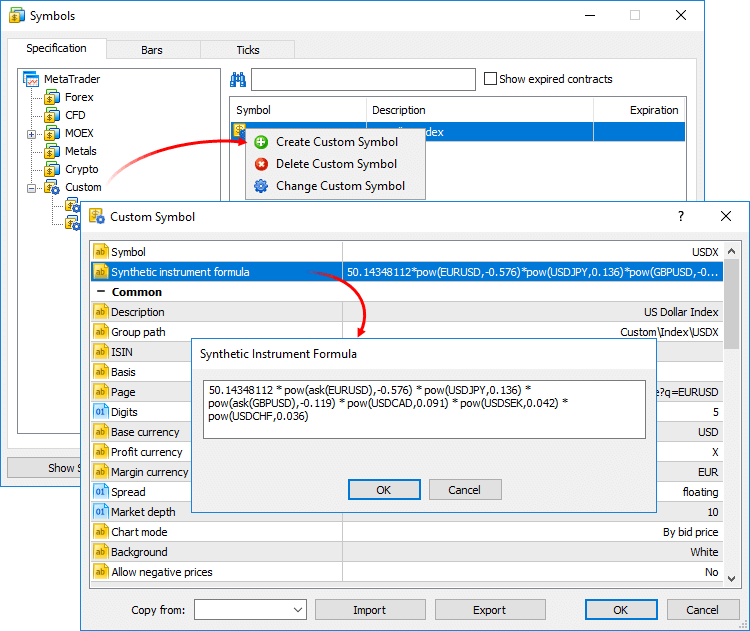Choose Delete Custom Symbol from context menu

click(x=335, y=164)
